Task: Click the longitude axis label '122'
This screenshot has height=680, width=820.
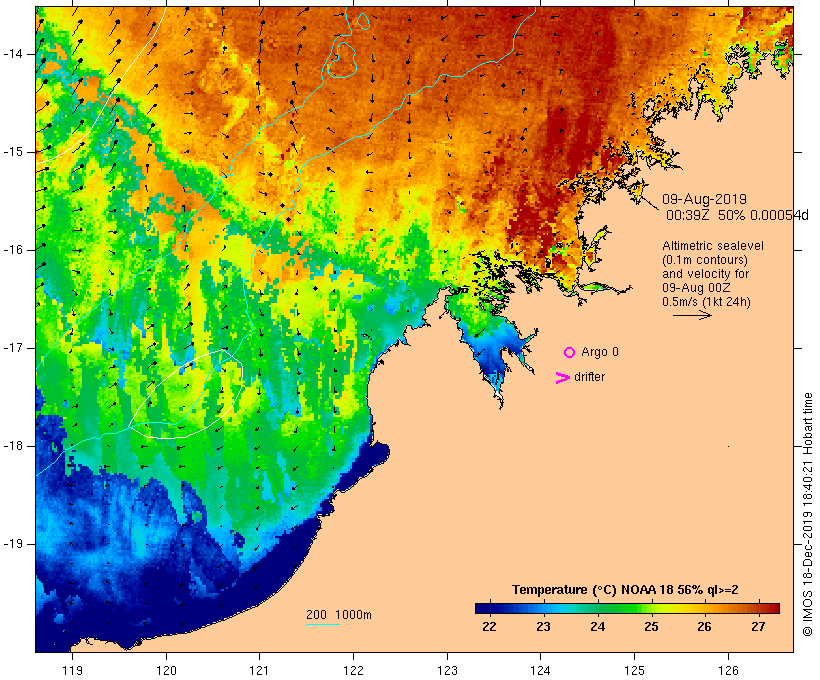Action: click(354, 671)
